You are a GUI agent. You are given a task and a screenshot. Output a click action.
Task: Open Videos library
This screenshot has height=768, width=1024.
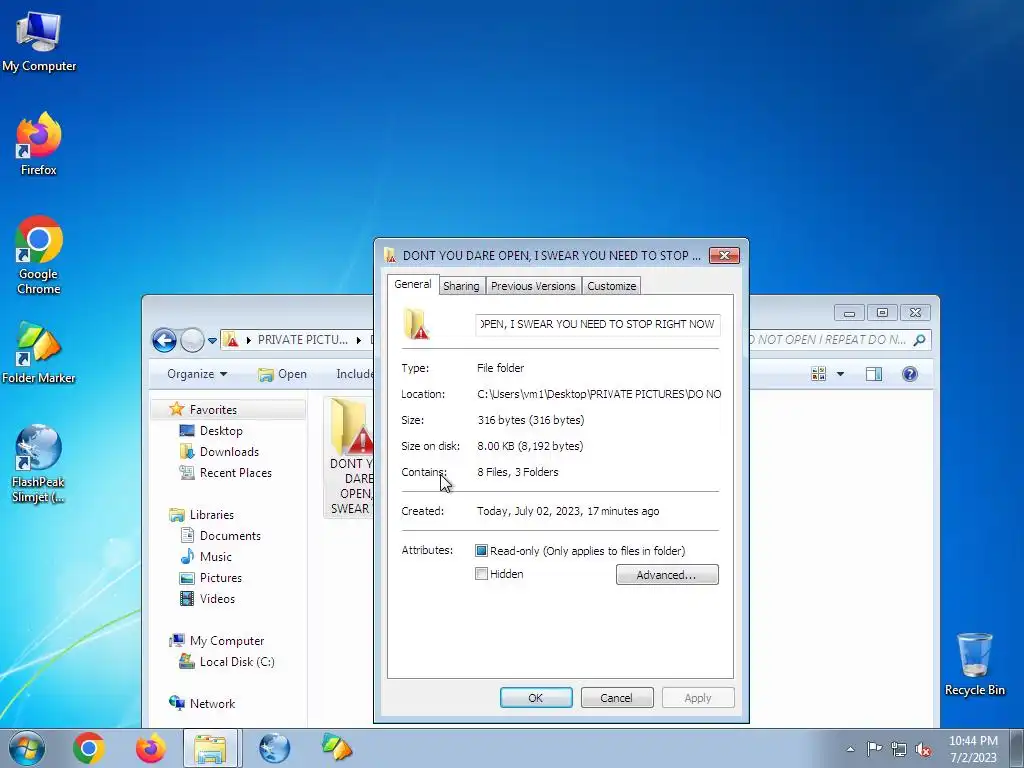coord(217,598)
